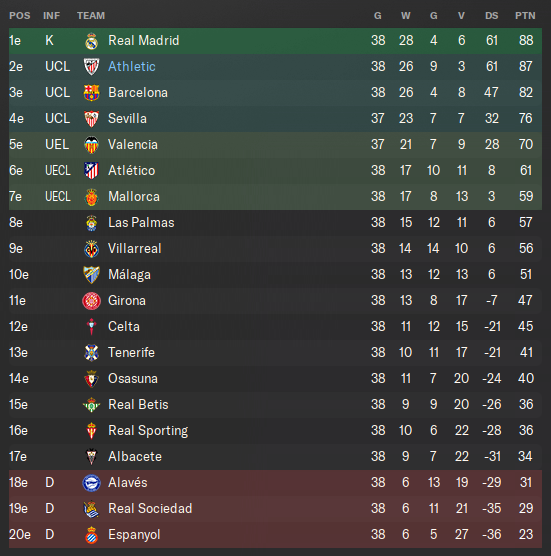Click the Real Betis team name
The height and width of the screenshot is (556, 551).
pyautogui.click(x=138, y=405)
